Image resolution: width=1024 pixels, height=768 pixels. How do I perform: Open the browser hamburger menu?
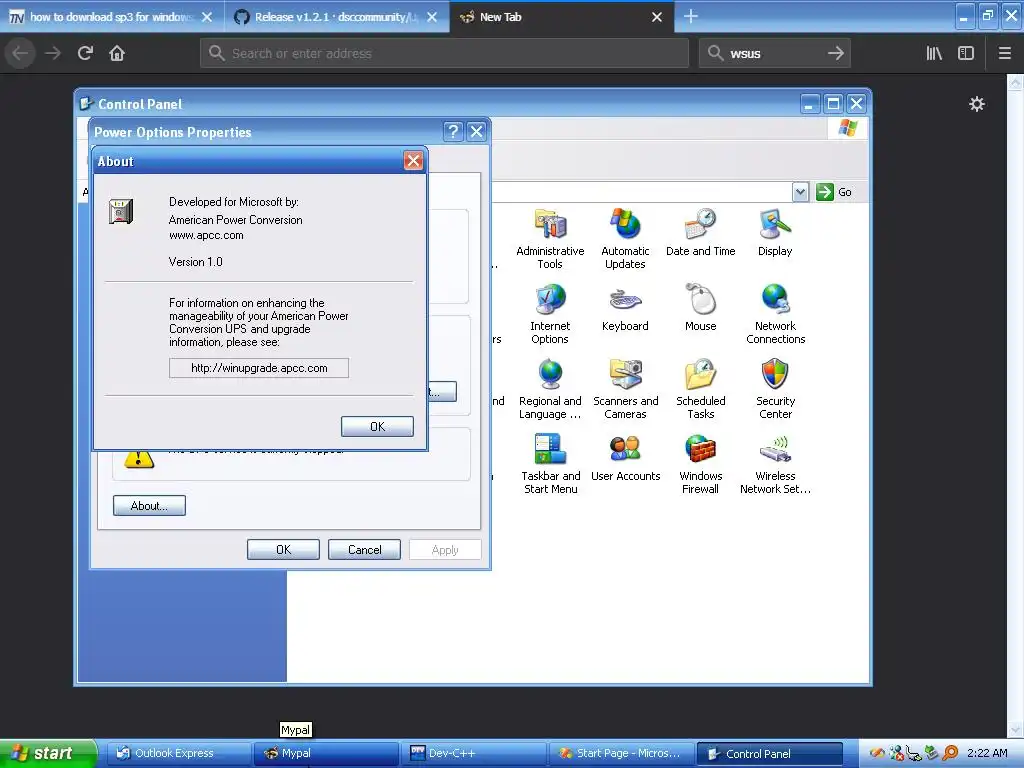tap(1004, 53)
